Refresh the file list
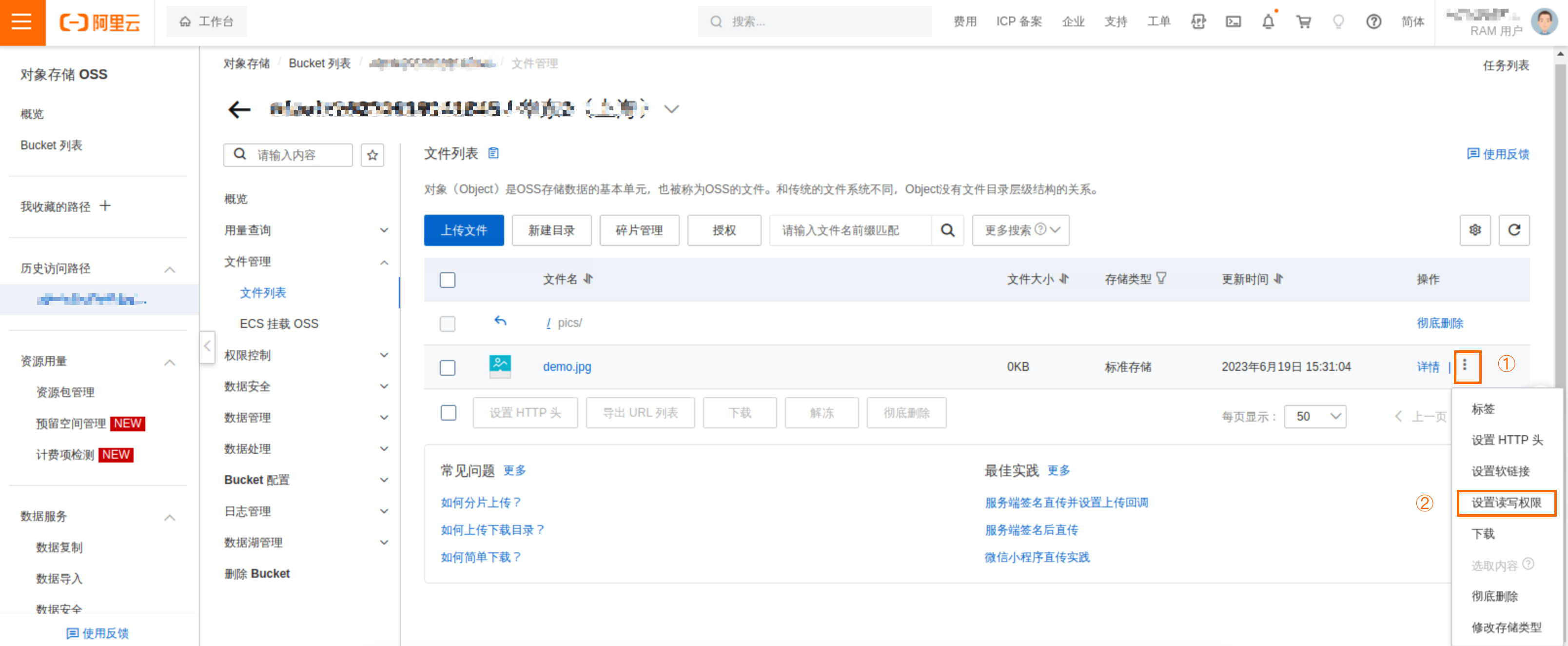 pyautogui.click(x=1514, y=230)
